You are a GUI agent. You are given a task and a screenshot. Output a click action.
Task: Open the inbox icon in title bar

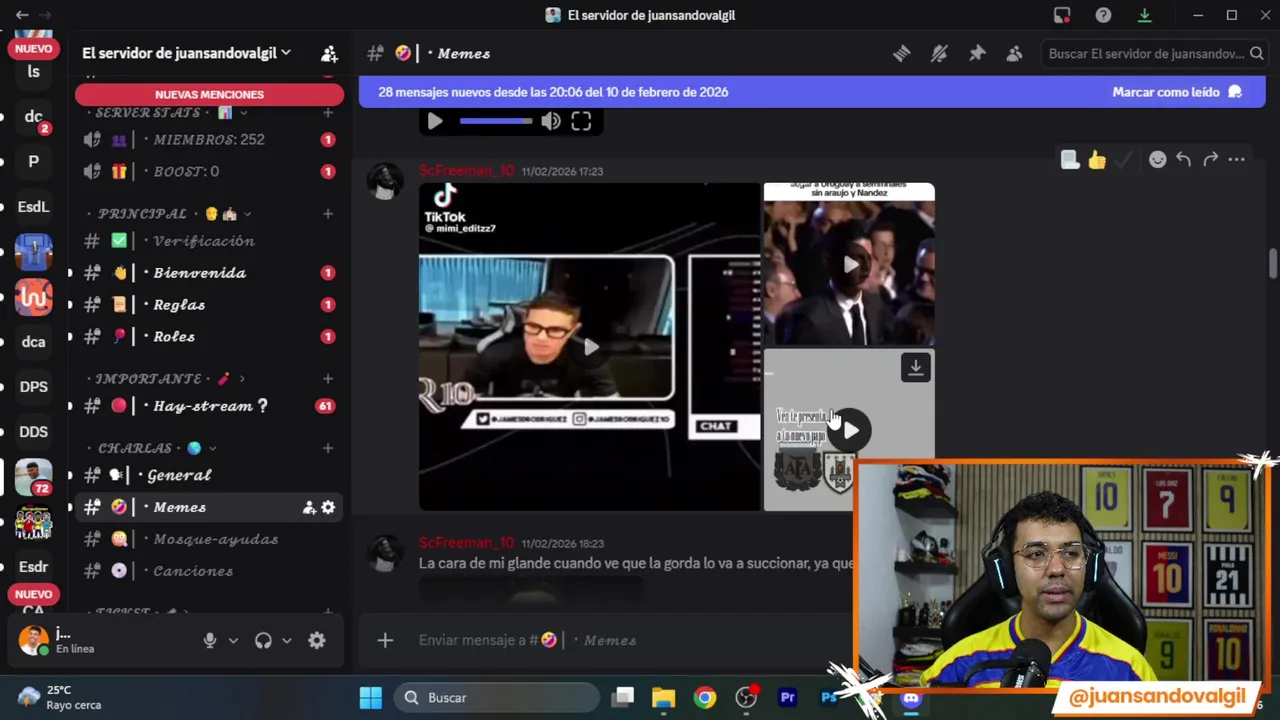[1062, 15]
